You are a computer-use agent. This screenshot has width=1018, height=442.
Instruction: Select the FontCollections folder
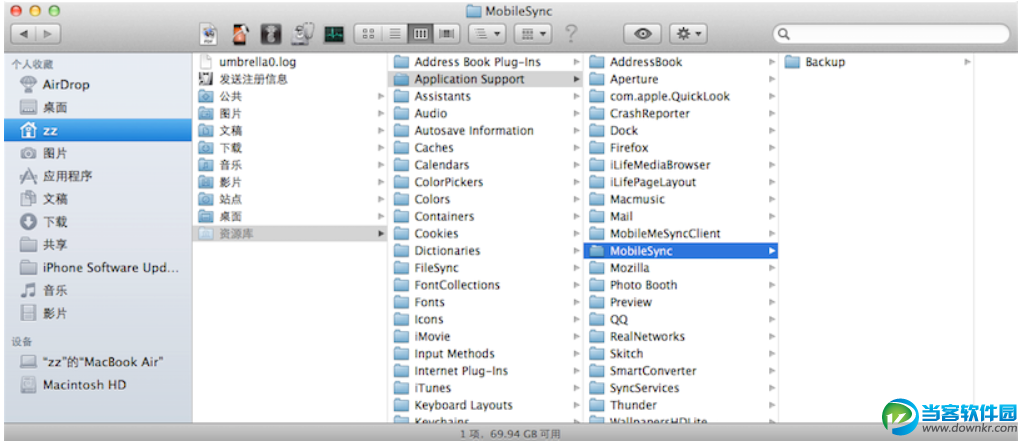tap(486, 285)
